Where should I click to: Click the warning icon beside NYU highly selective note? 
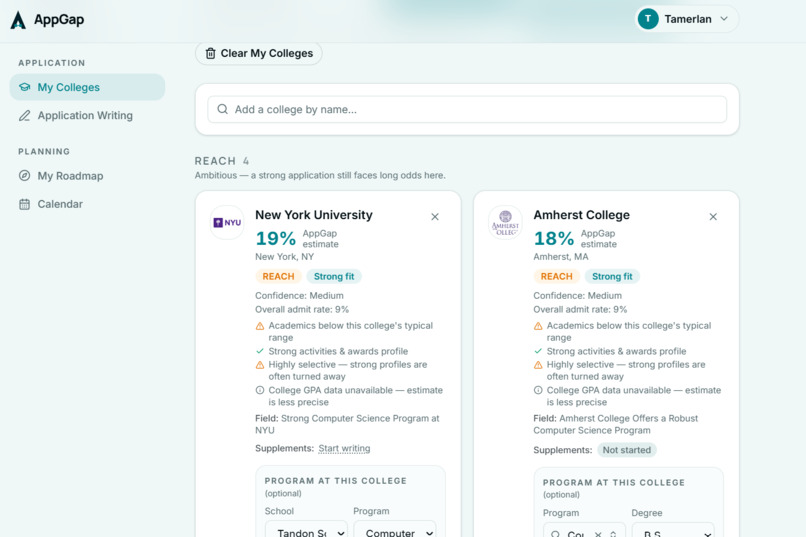click(x=260, y=365)
